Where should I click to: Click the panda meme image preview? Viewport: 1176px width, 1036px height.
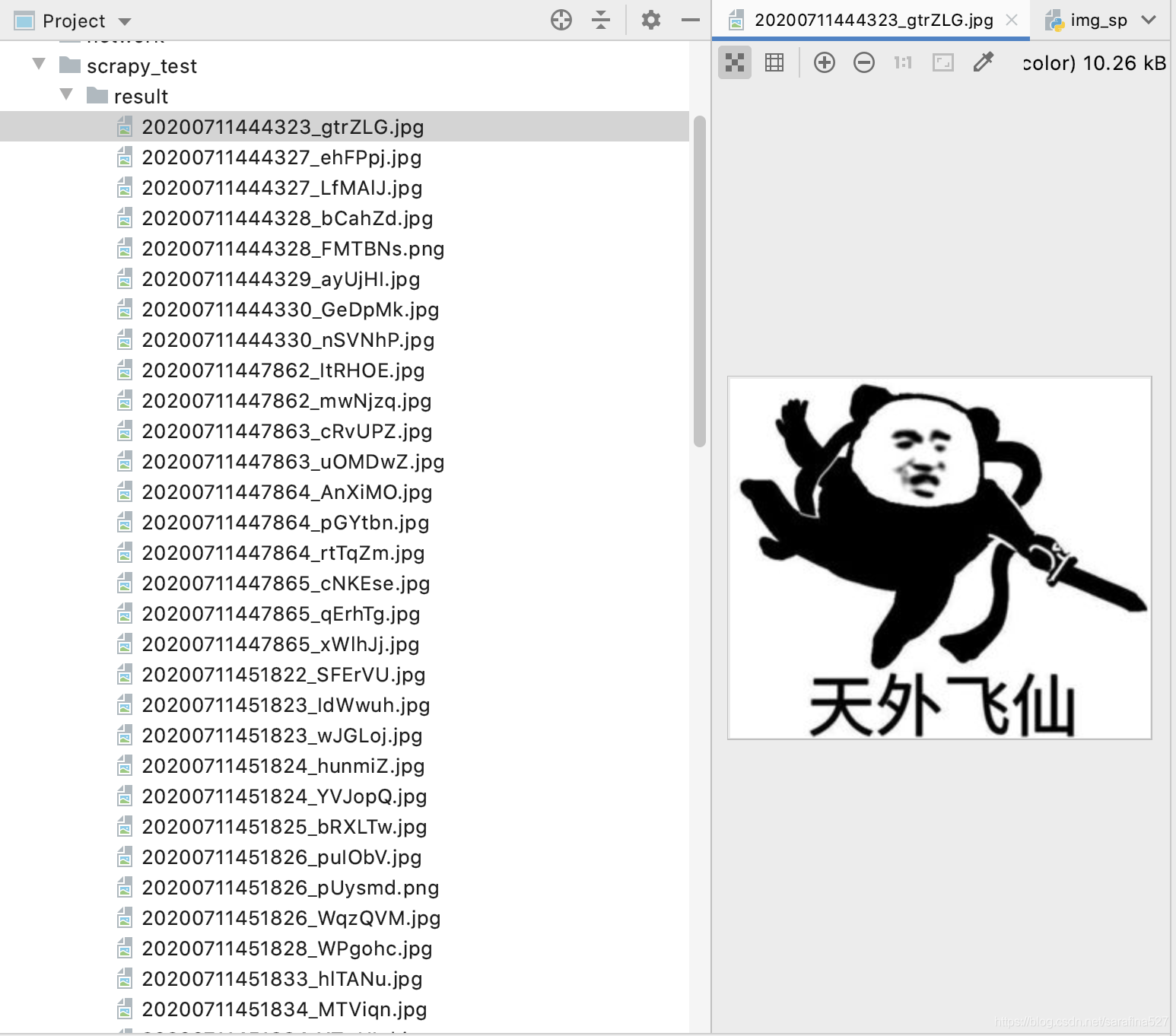click(939, 558)
